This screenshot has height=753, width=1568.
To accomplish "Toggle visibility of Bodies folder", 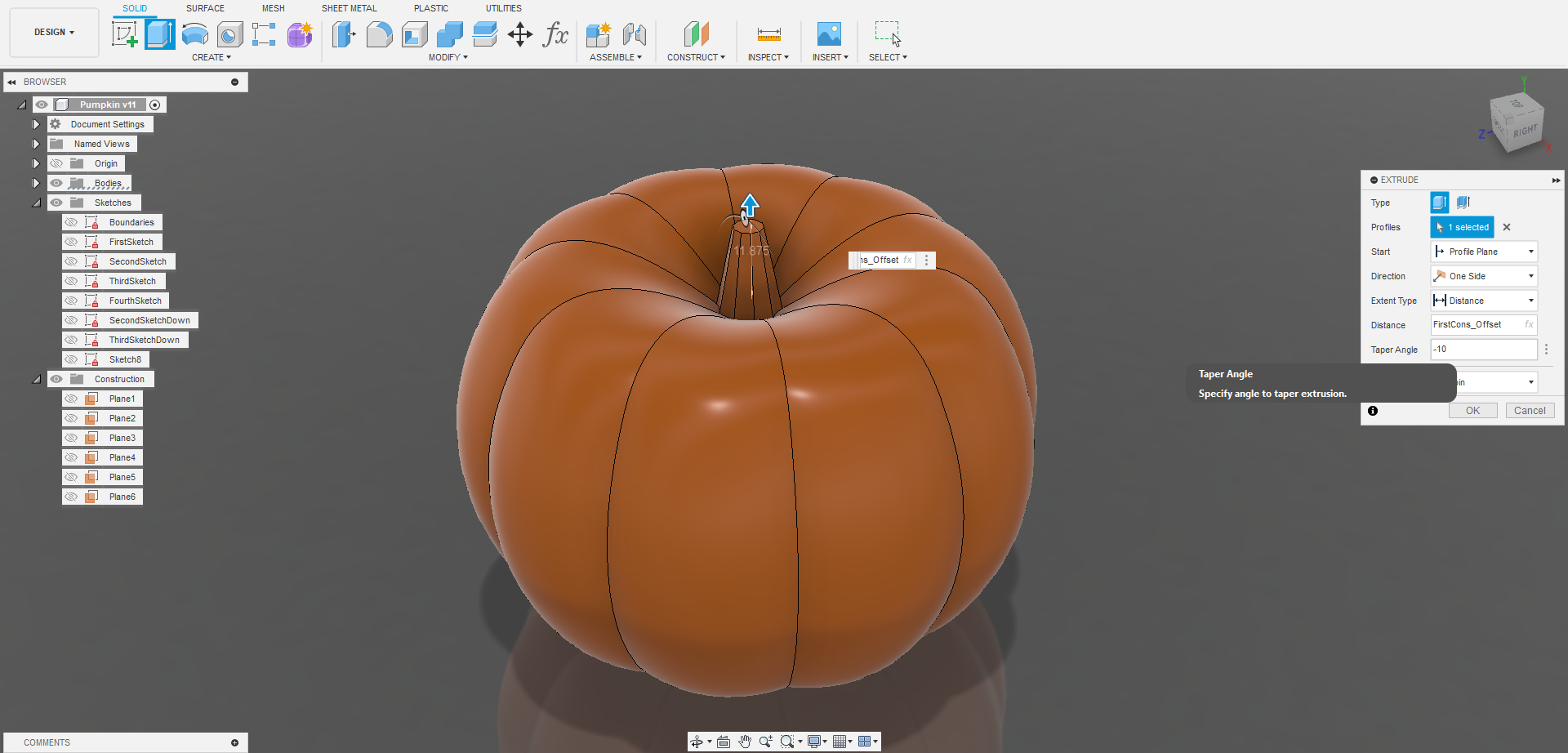I will click(x=56, y=183).
